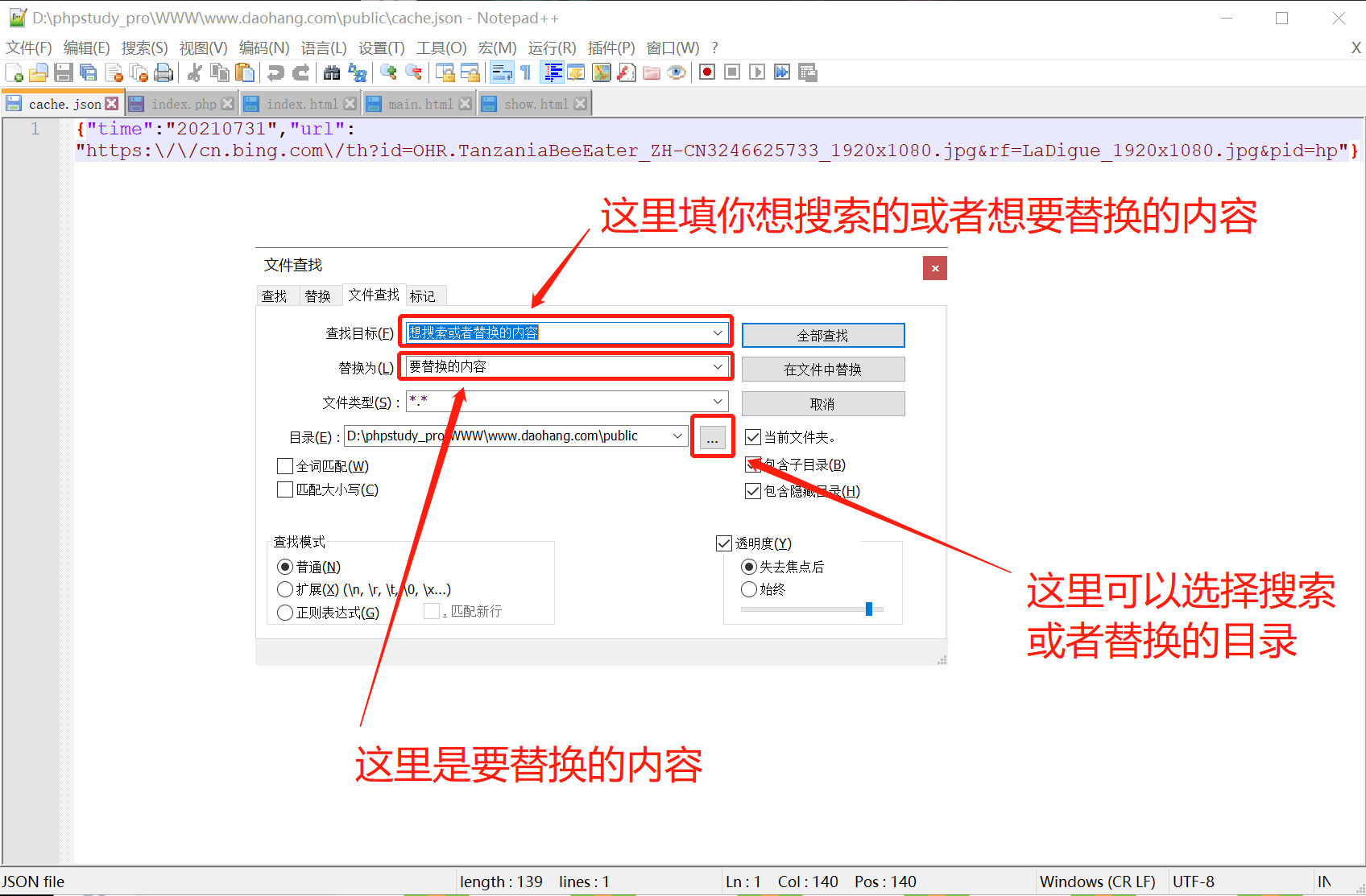Click the Zoom In toolbar icon
Image resolution: width=1366 pixels, height=896 pixels.
[x=388, y=72]
